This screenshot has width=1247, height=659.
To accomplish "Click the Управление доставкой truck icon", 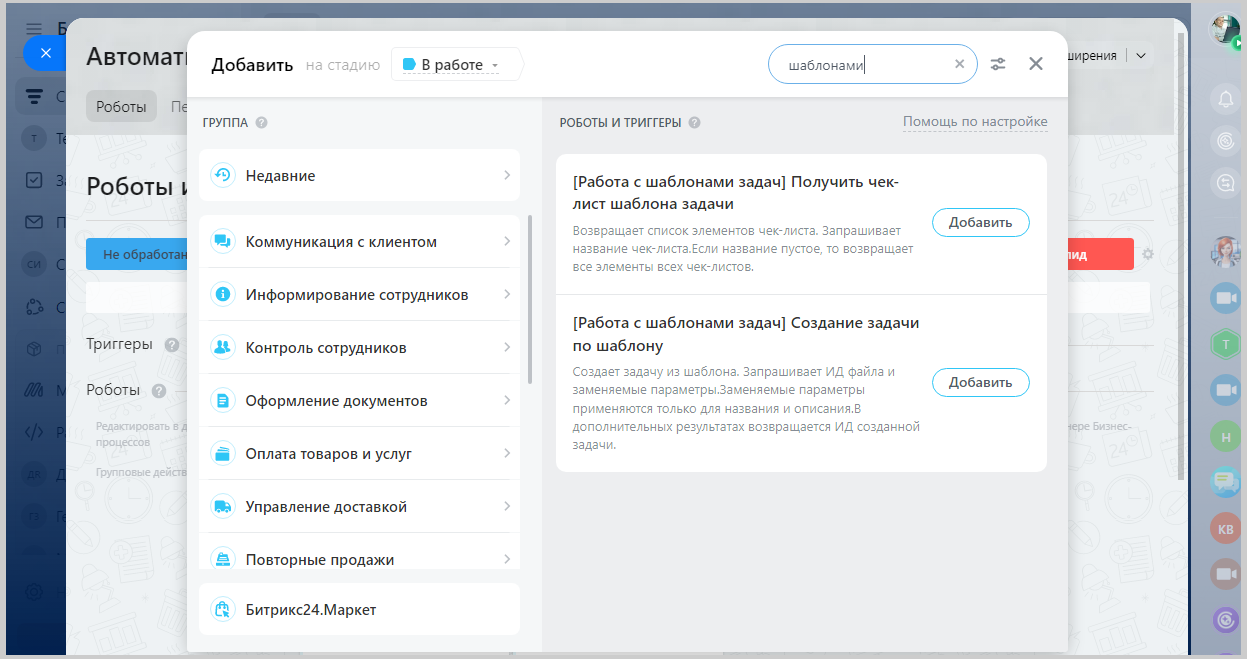I will click(222, 507).
